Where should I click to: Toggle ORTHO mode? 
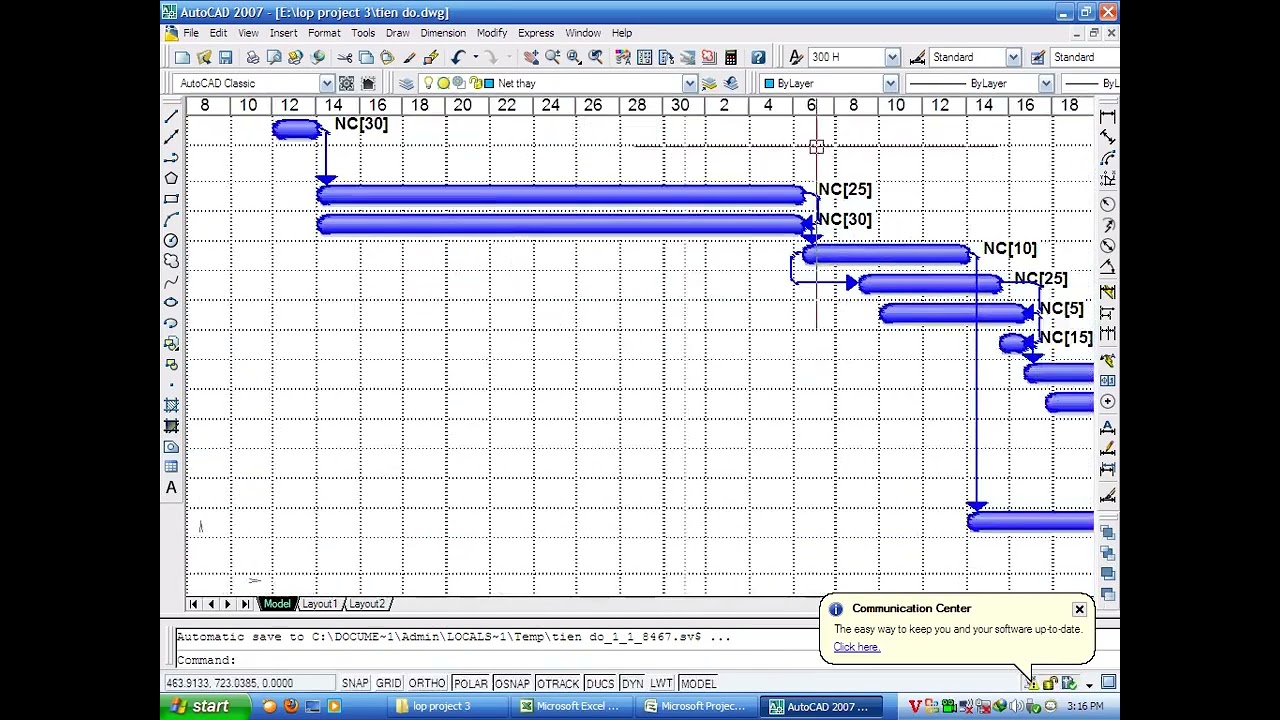click(x=427, y=683)
